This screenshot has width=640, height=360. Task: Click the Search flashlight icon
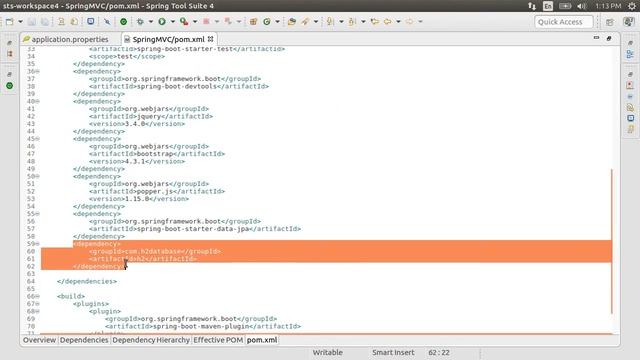(305, 22)
